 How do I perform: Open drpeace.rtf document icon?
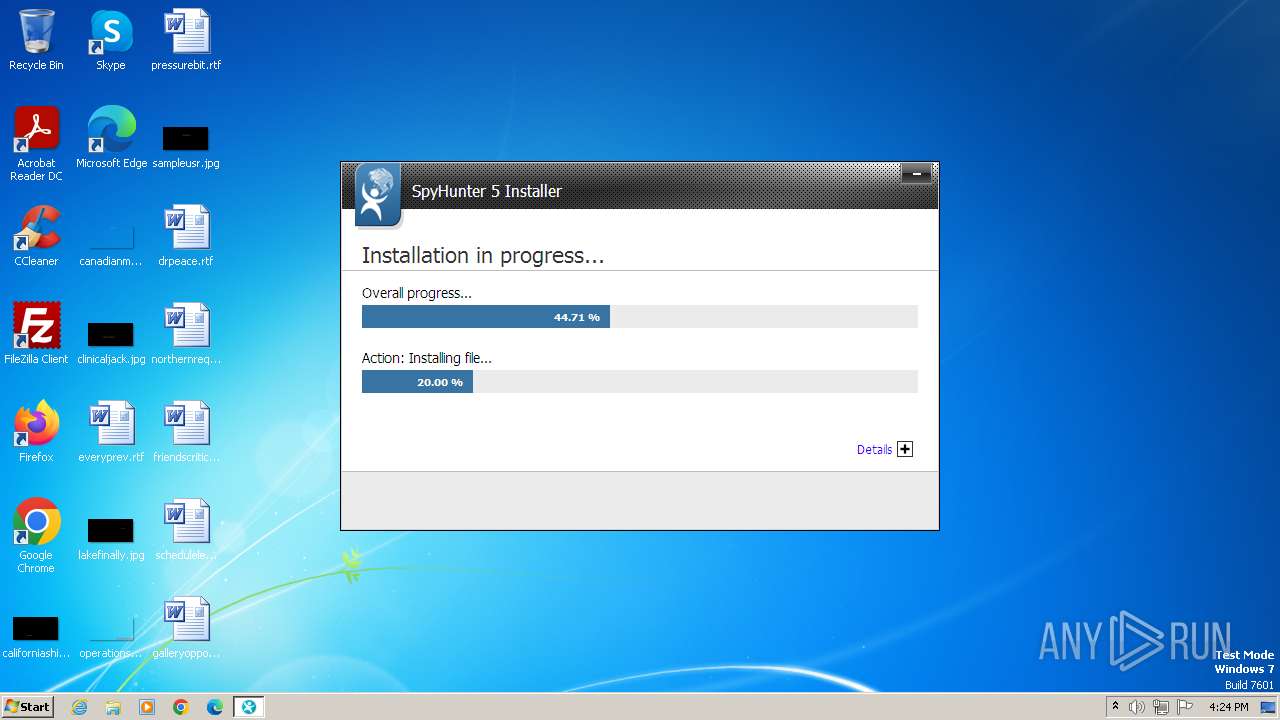click(186, 236)
